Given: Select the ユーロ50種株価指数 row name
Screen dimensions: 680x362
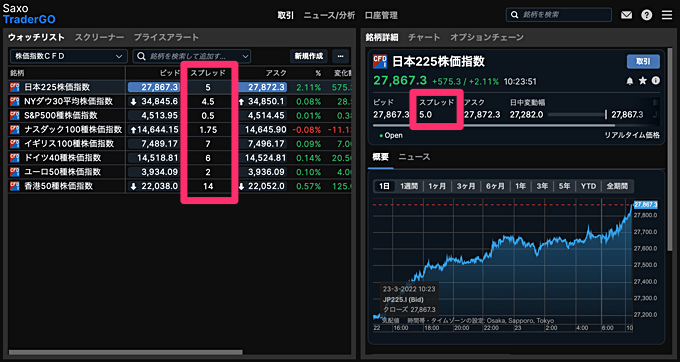Looking at the screenshot, I should click(x=62, y=172).
